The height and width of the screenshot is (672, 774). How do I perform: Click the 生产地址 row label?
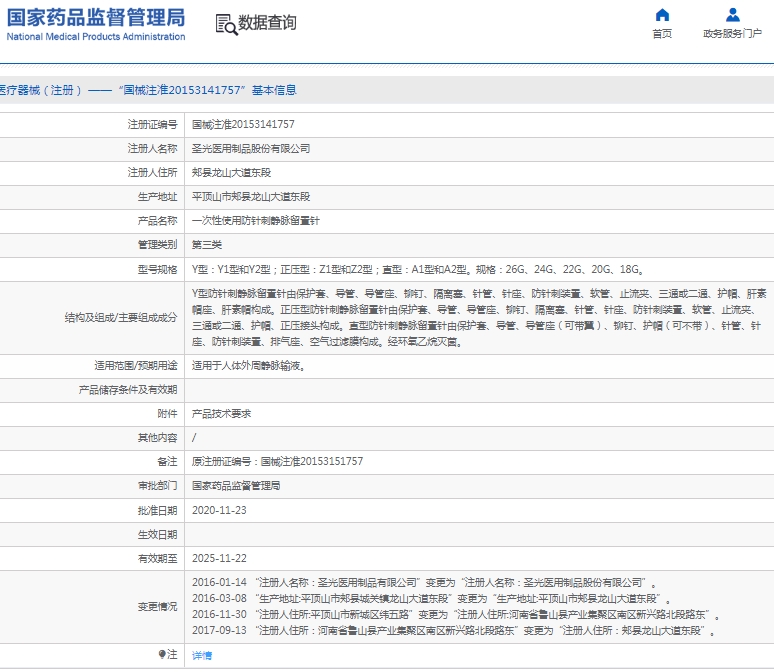coord(157,197)
